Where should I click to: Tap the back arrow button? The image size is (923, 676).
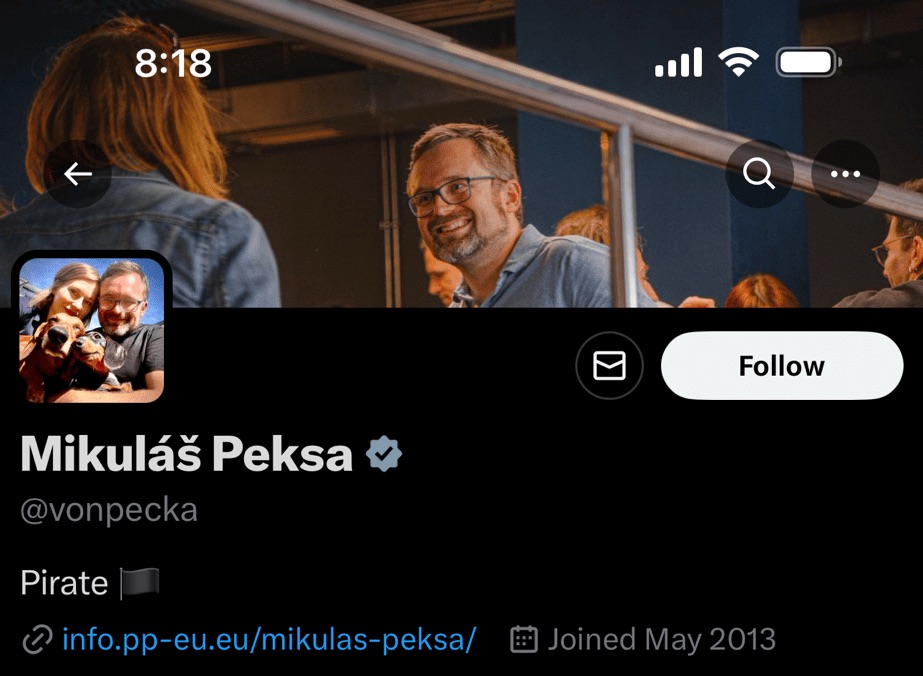(78, 174)
